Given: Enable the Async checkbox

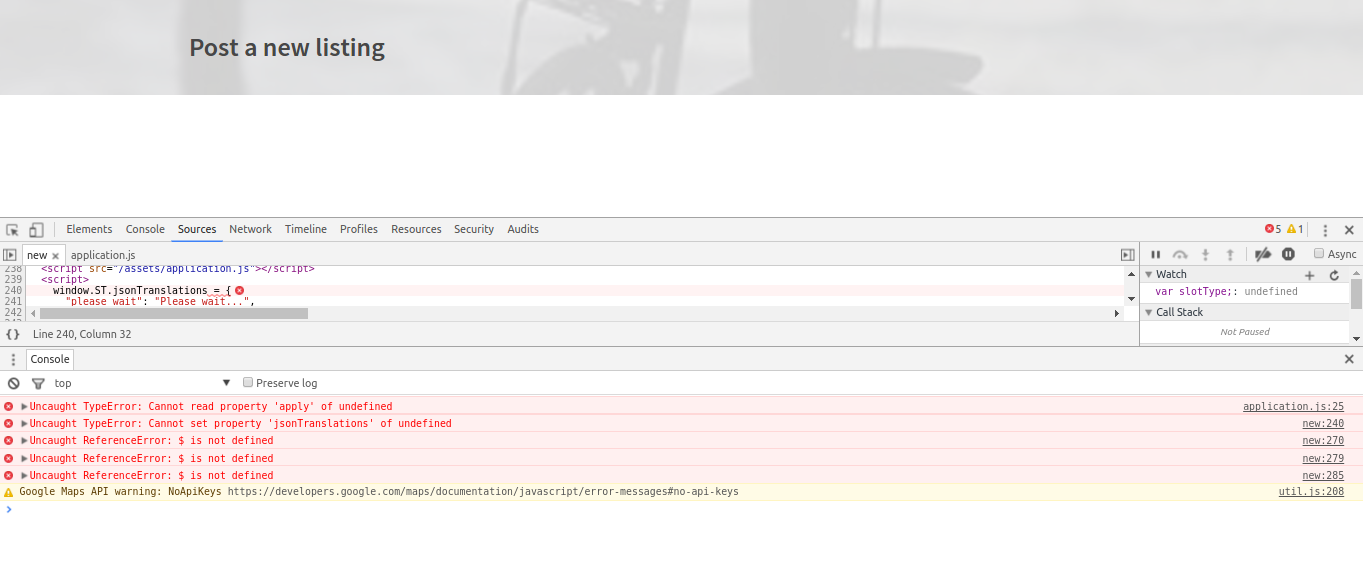Looking at the screenshot, I should [1319, 254].
